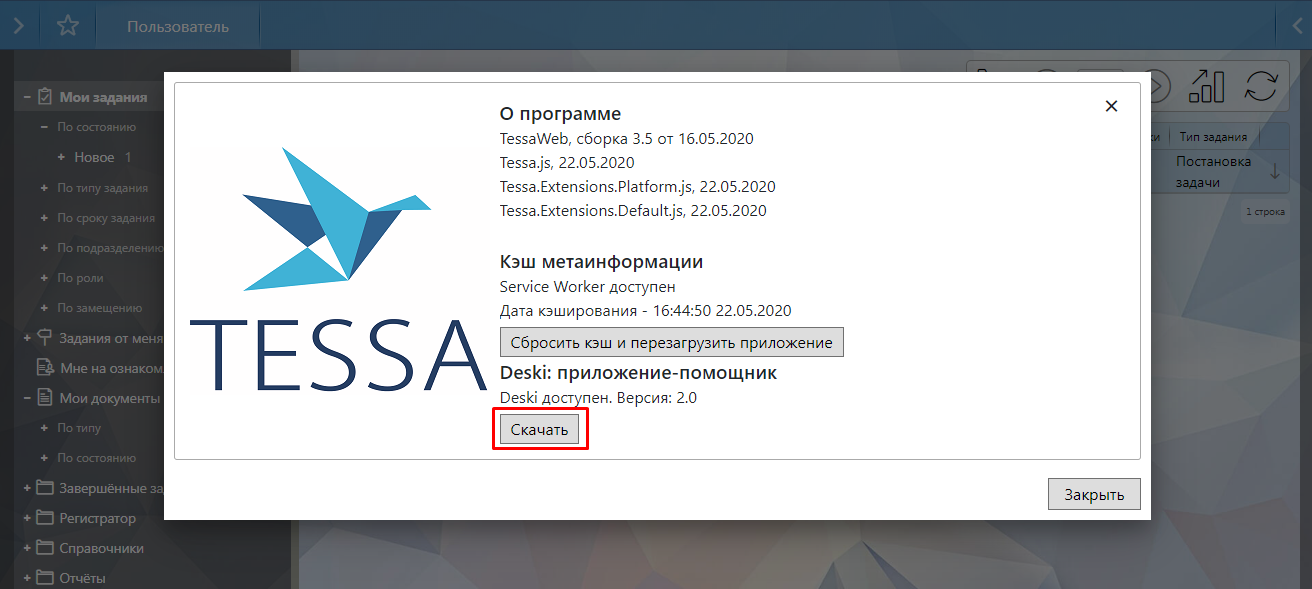Screen dimensions: 1312x589
Task: Select Новое item in the task tree
Action: pyautogui.click(x=94, y=158)
